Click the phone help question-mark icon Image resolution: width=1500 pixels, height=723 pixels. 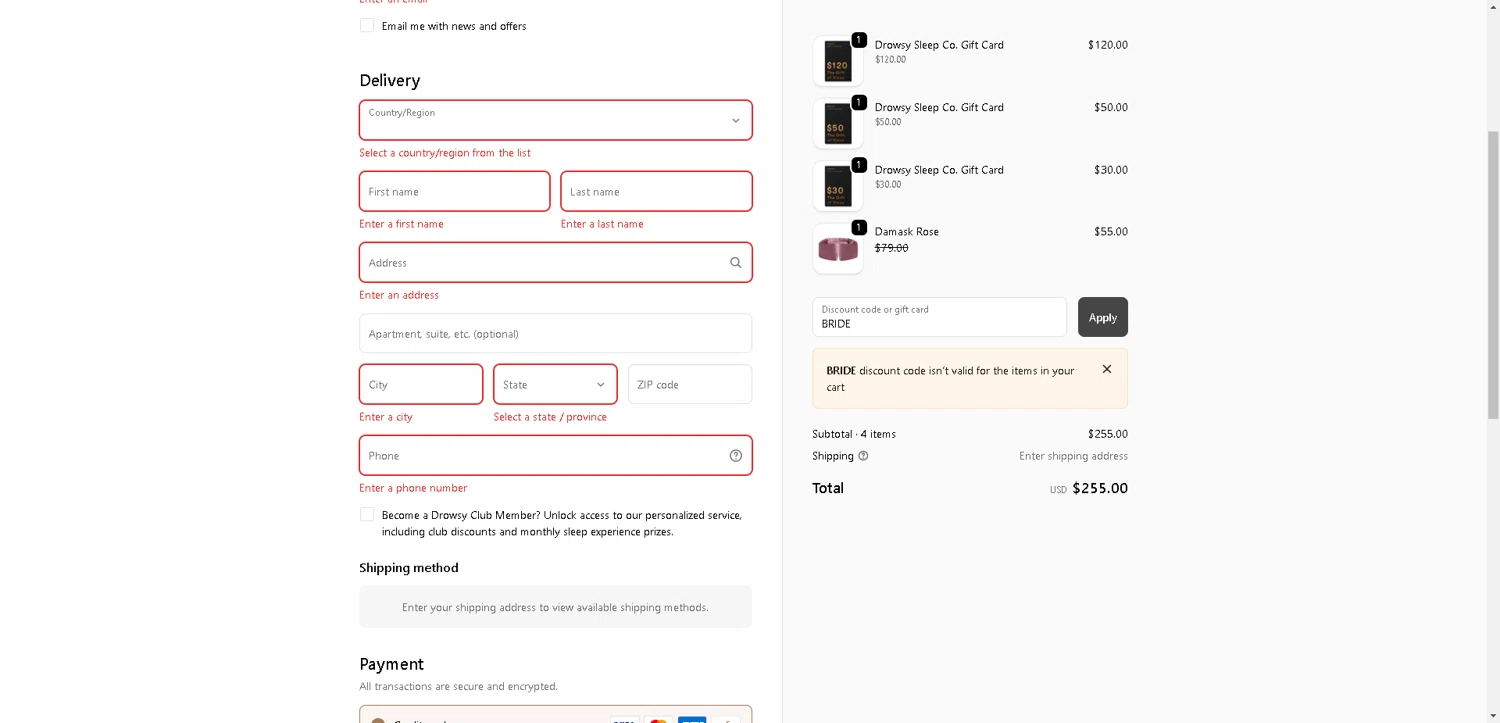[x=735, y=456]
